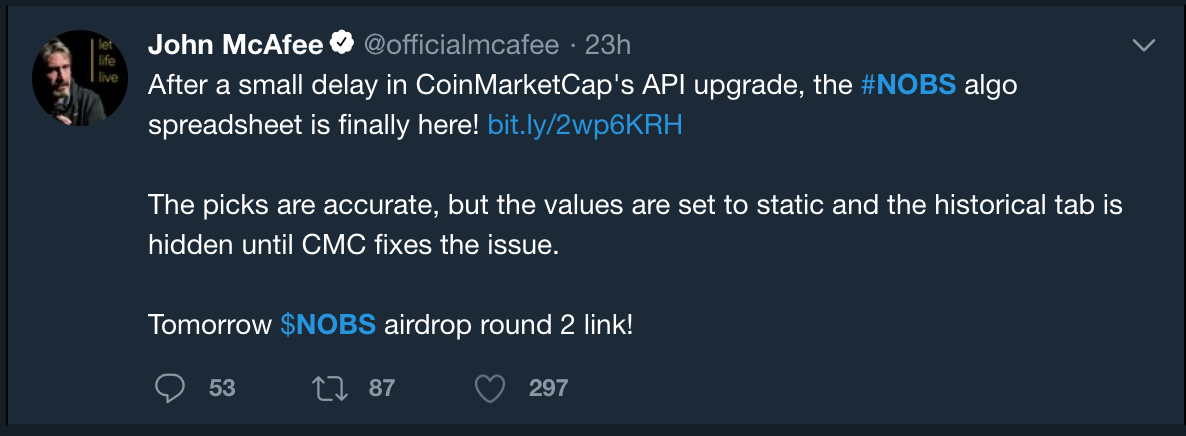The width and height of the screenshot is (1186, 436).
Task: Like the tweet with the heart icon
Action: point(489,389)
